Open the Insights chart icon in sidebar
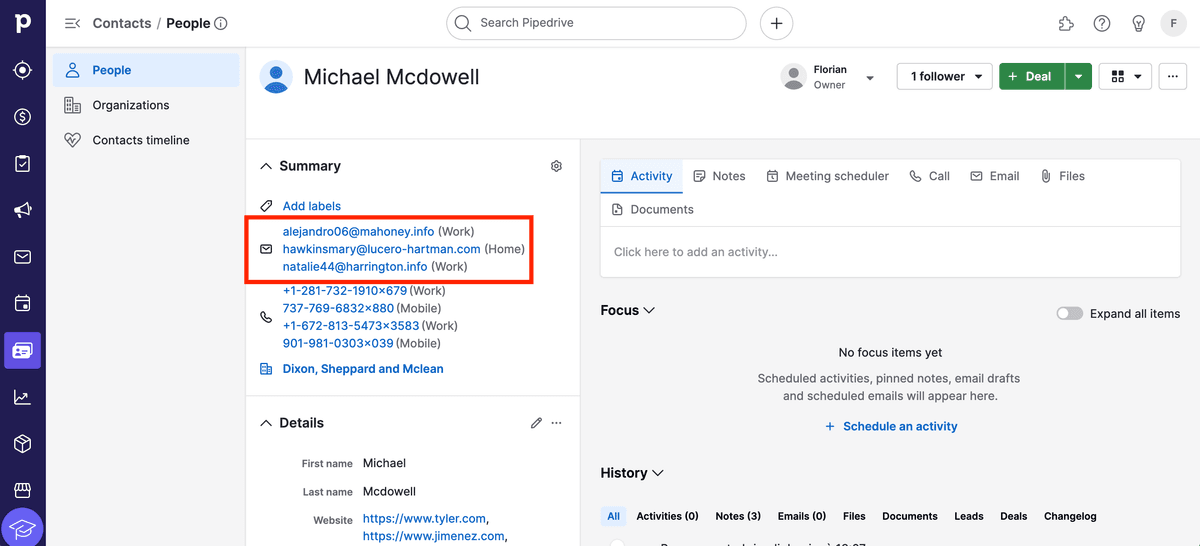This screenshot has width=1200, height=546. click(22, 397)
